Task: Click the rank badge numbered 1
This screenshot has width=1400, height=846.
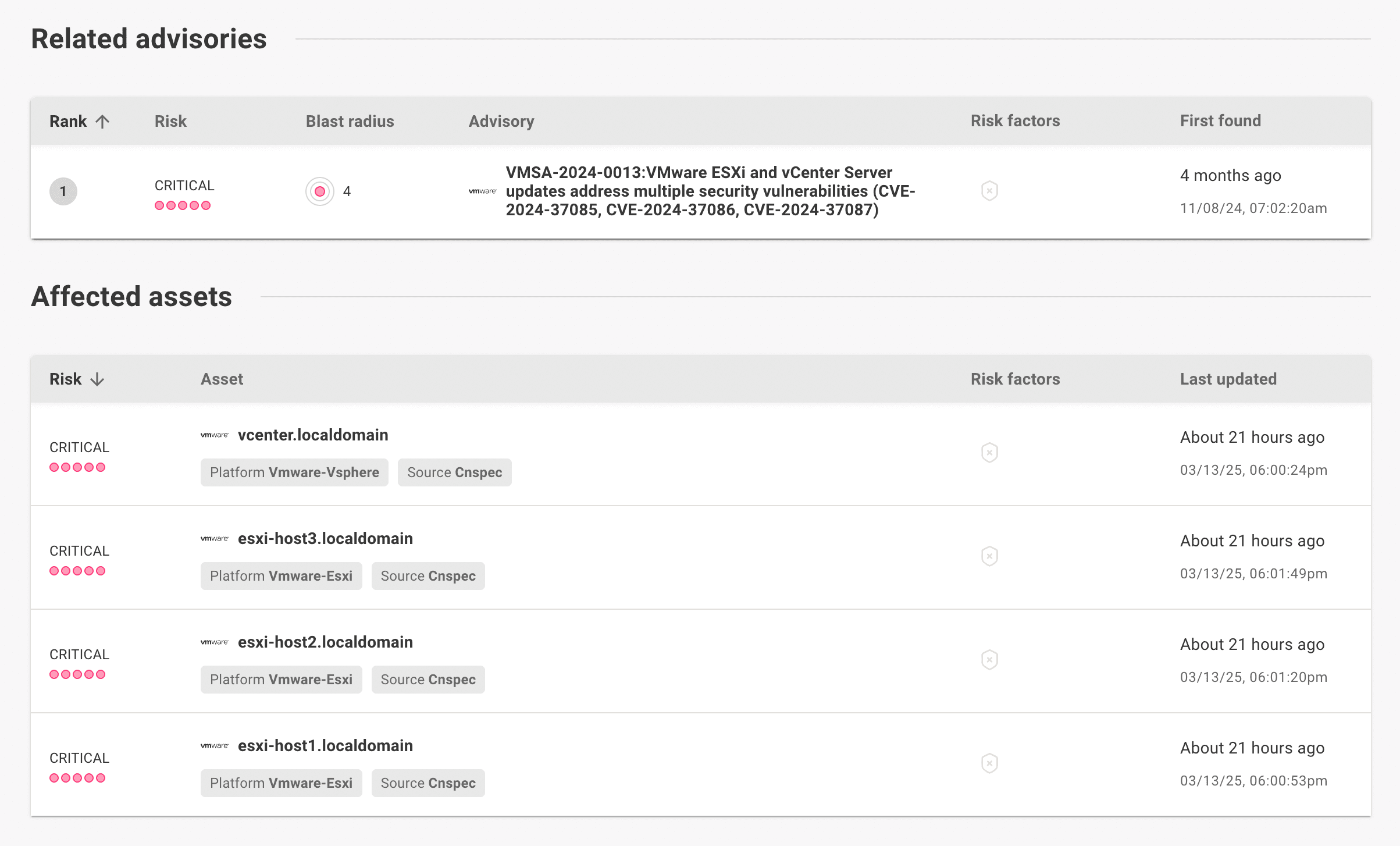Action: pos(63,191)
